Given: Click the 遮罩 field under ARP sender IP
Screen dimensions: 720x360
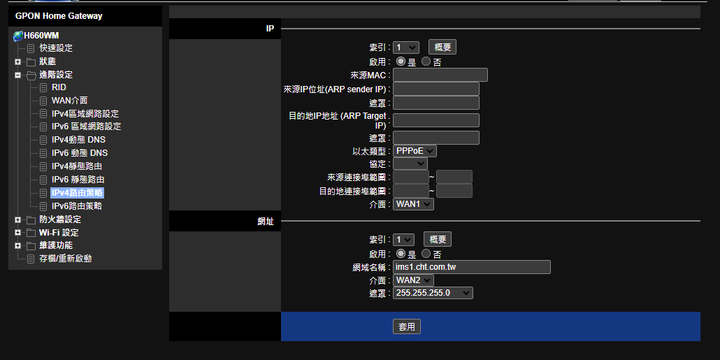Looking at the screenshot, I should 436,103.
